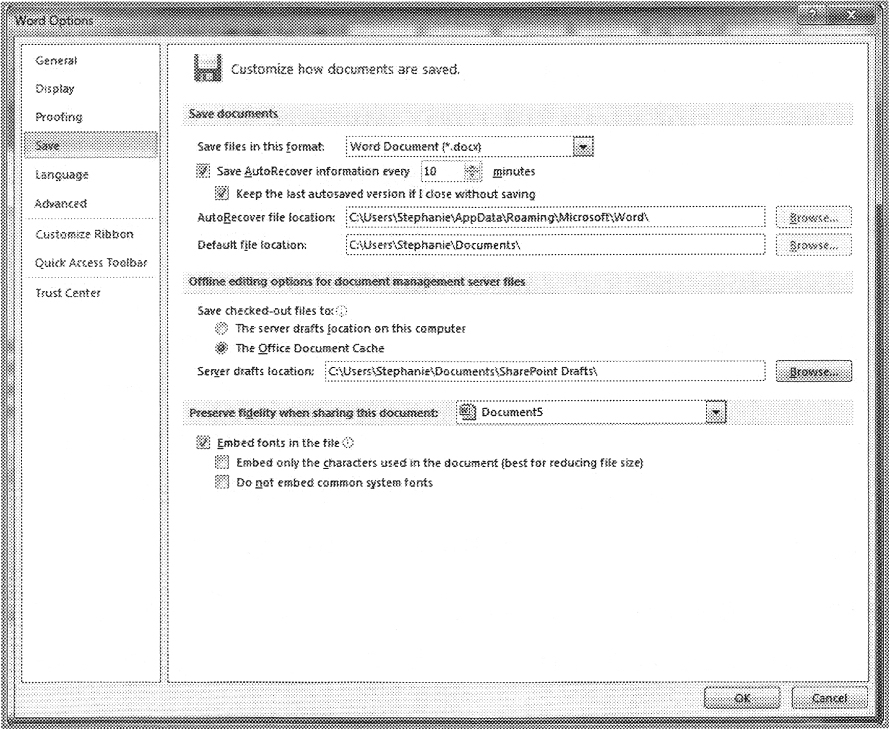The height and width of the screenshot is (729, 889).
Task: Select the Save category in sidebar
Action: point(91,145)
